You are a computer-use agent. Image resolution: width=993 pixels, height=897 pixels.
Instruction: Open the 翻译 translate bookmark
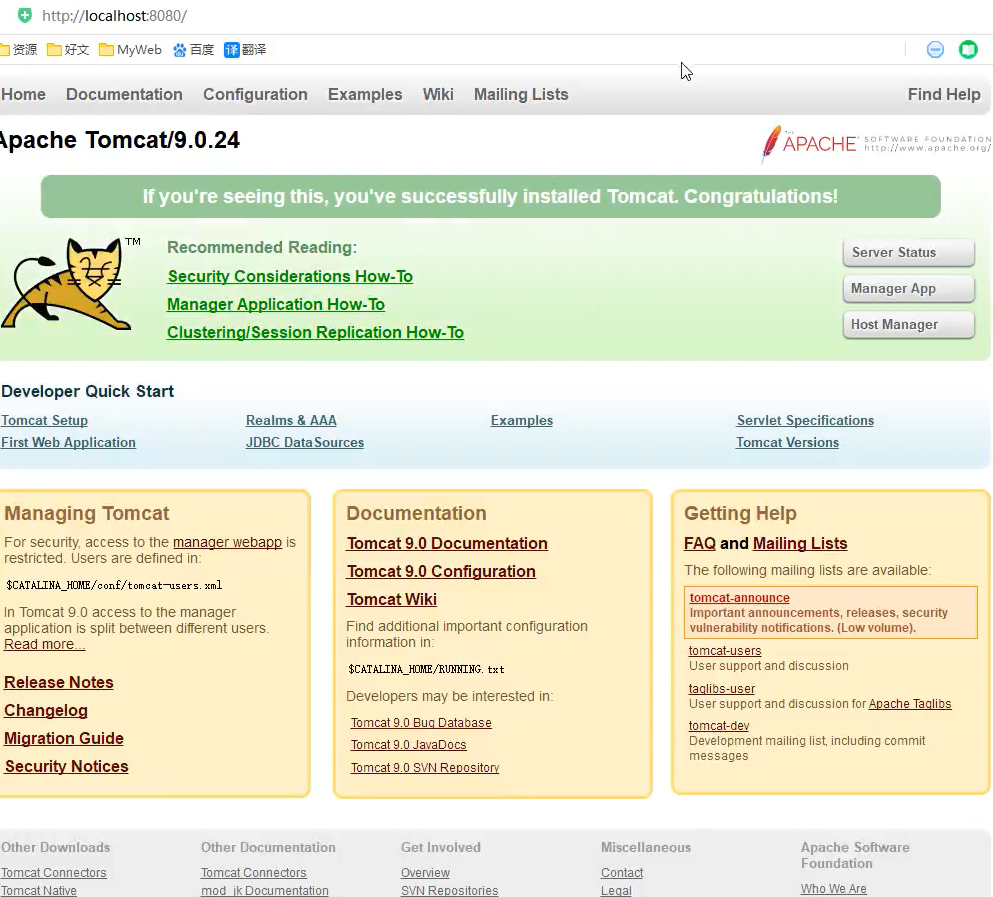point(245,49)
